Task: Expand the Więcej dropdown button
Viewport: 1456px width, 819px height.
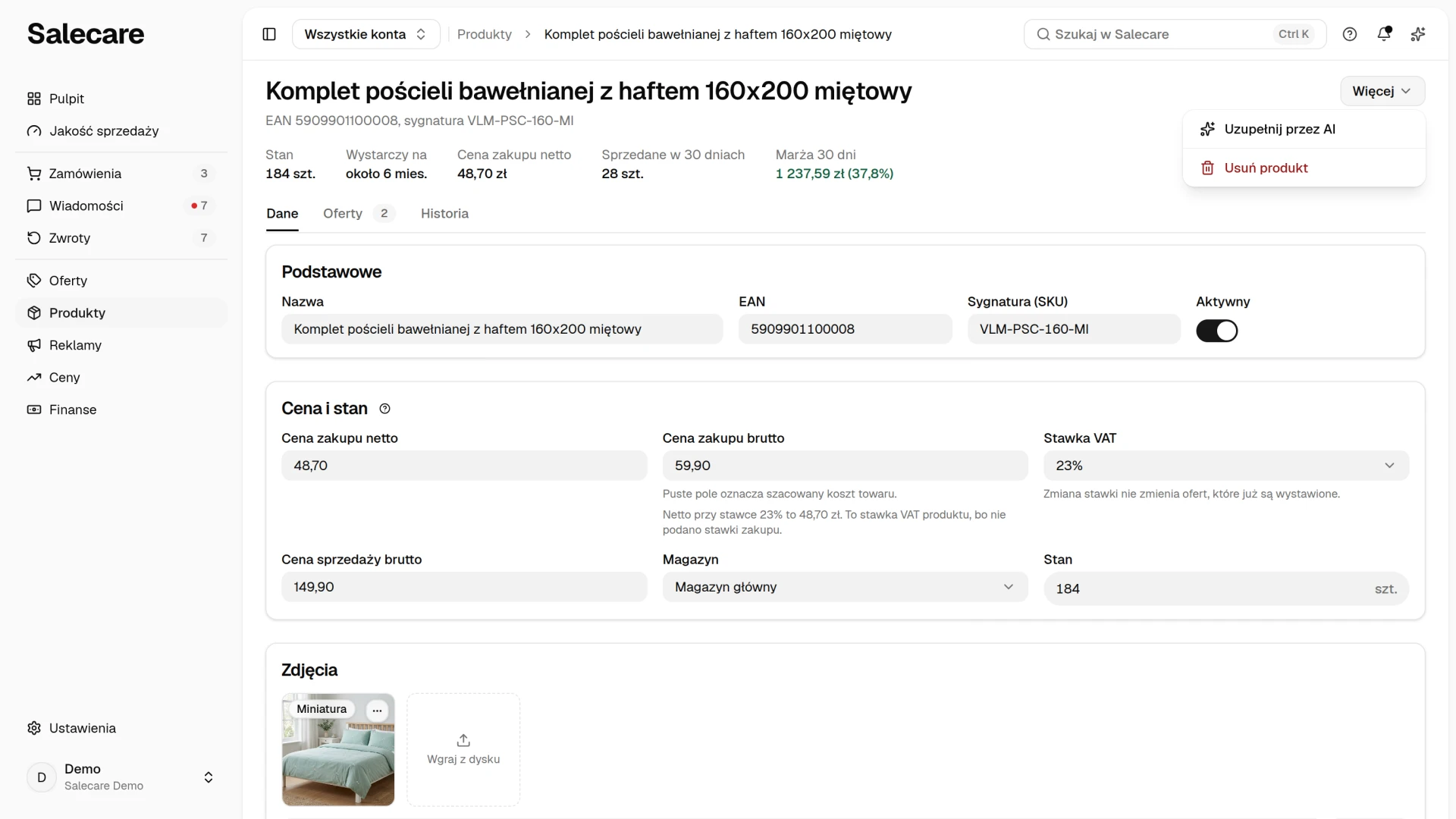Action: 1382,91
